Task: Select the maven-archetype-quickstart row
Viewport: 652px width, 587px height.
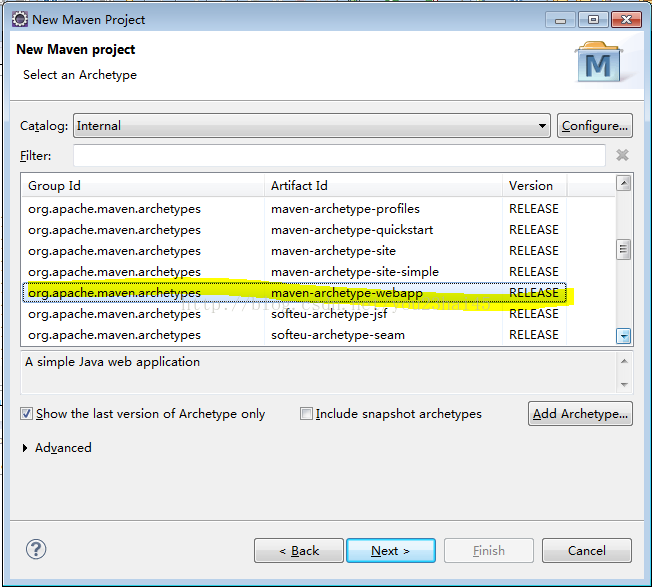Action: coord(294,230)
